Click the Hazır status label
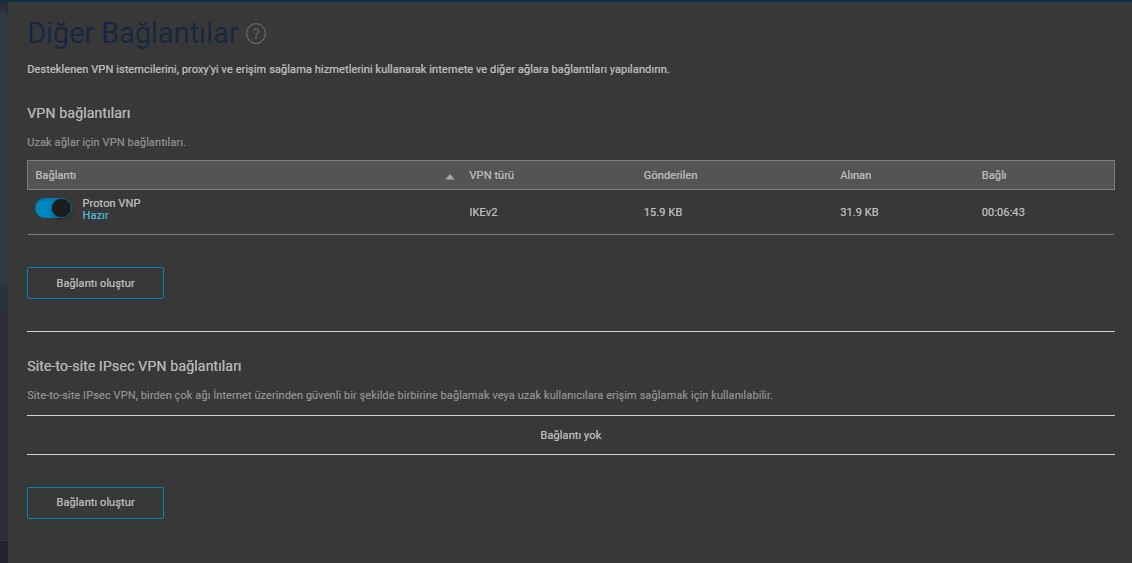Image resolution: width=1132 pixels, height=563 pixels. click(95, 215)
